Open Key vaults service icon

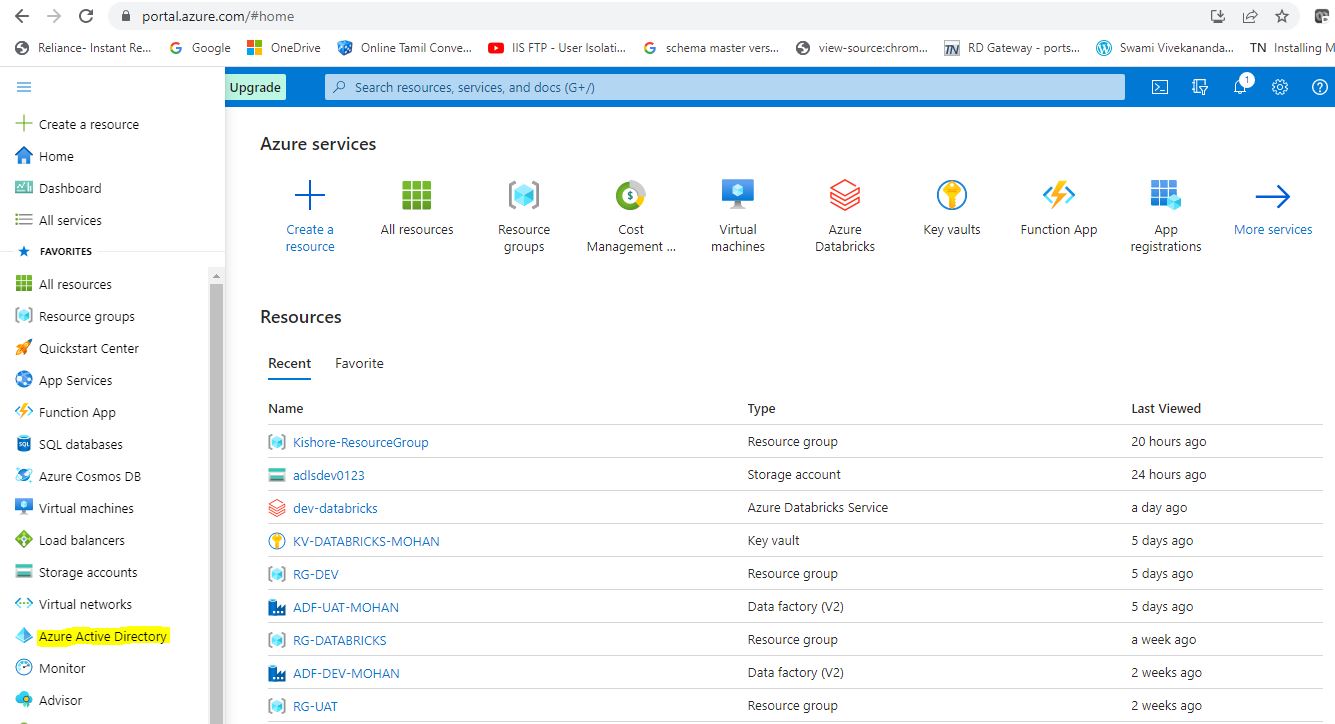tap(951, 196)
